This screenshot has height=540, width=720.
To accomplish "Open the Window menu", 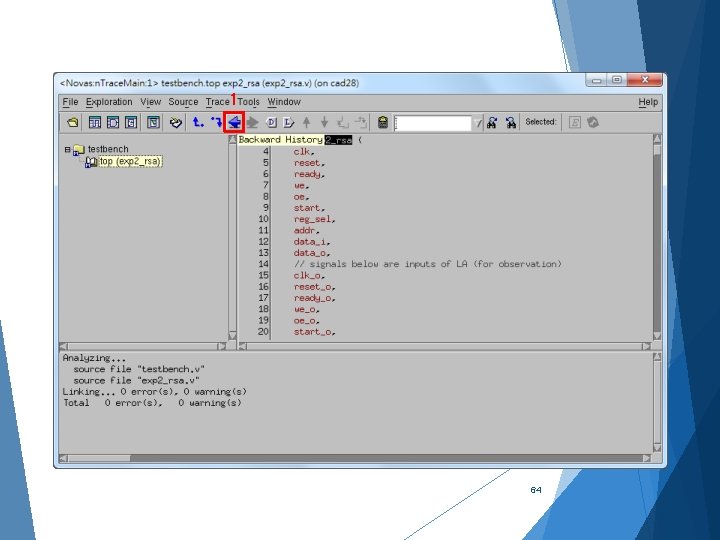I will click(284, 102).
